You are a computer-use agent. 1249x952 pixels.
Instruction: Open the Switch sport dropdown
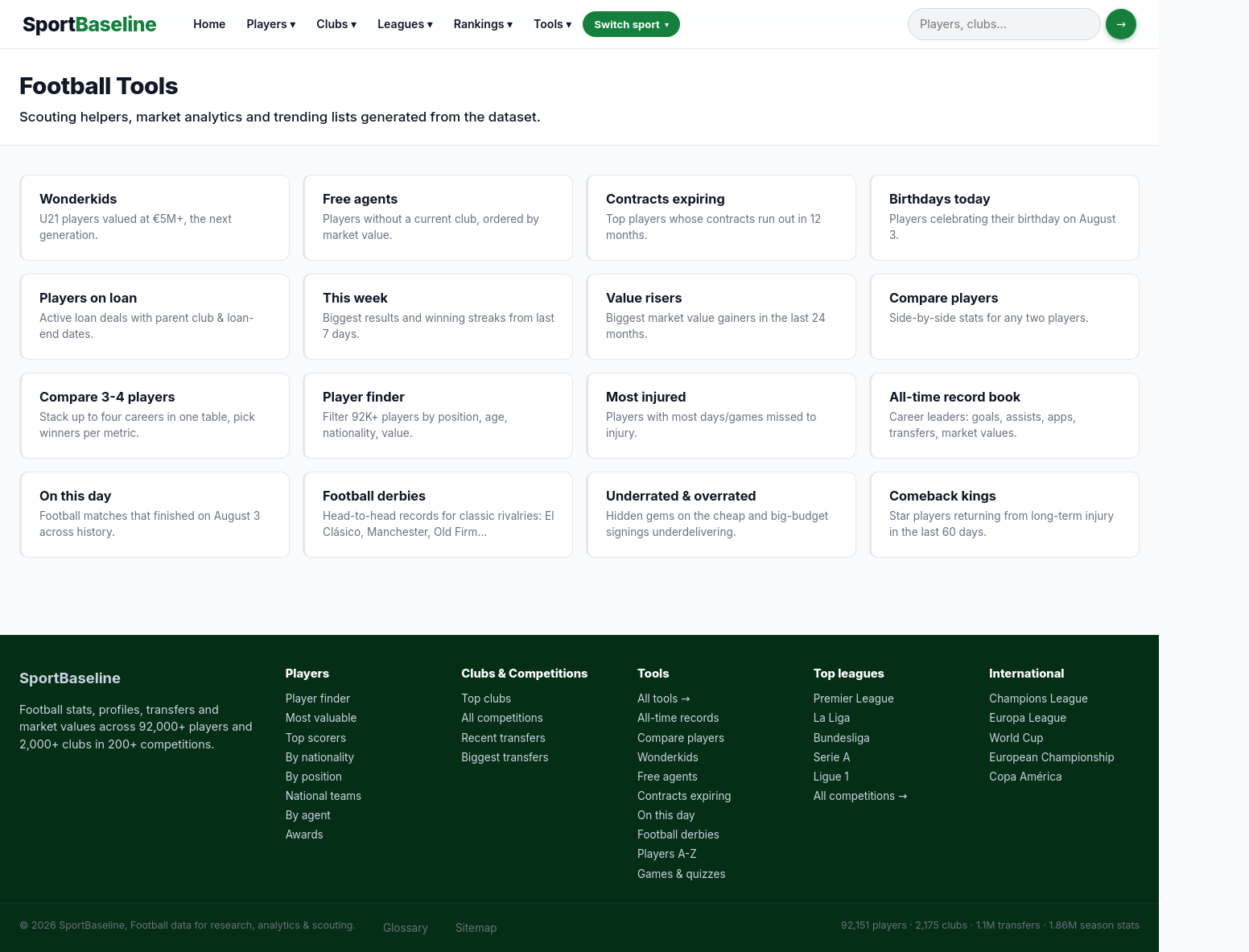(631, 24)
